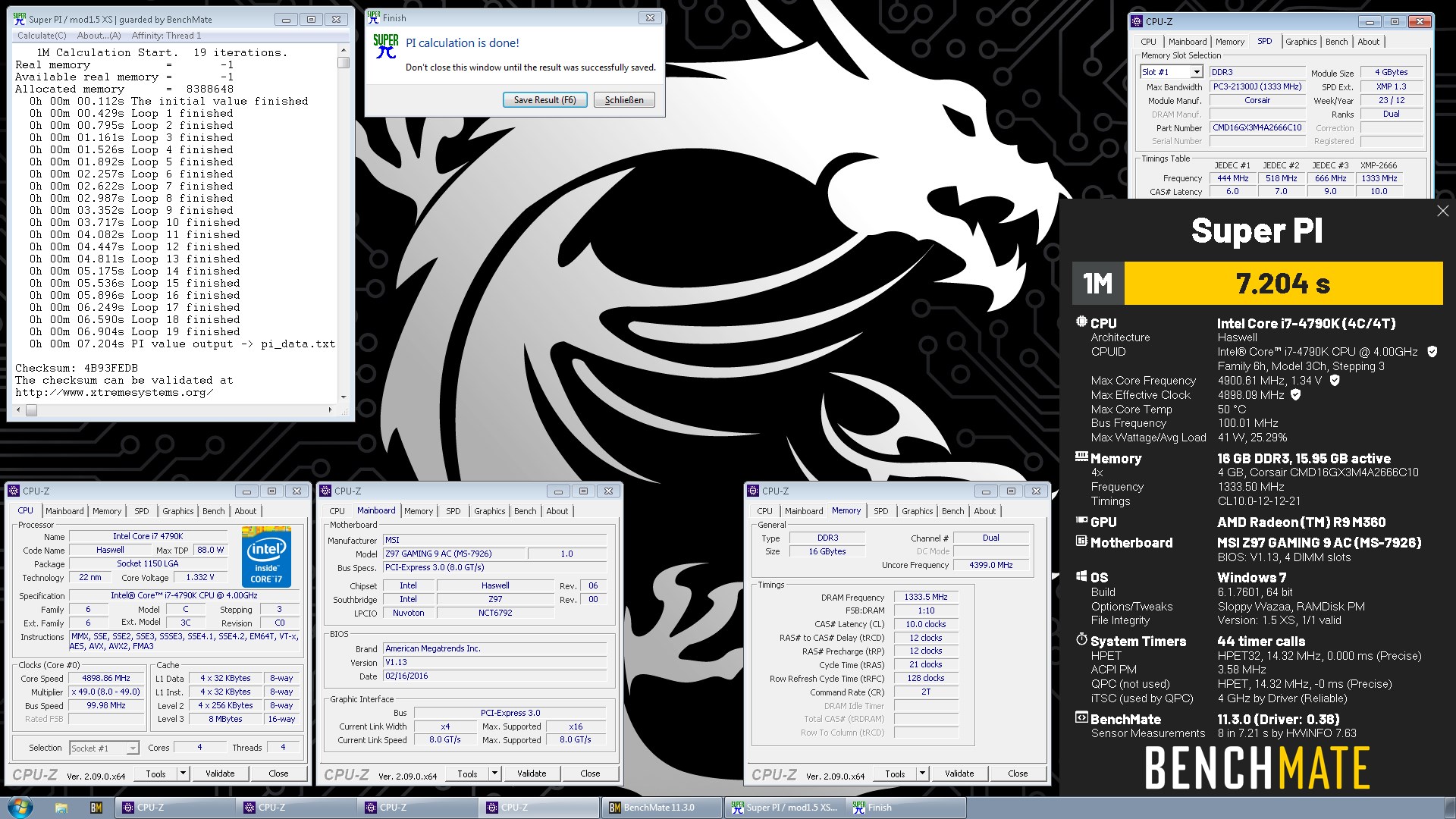Open SPD tab in Mainboard CPU-Z window
The image size is (1456, 819).
(453, 511)
